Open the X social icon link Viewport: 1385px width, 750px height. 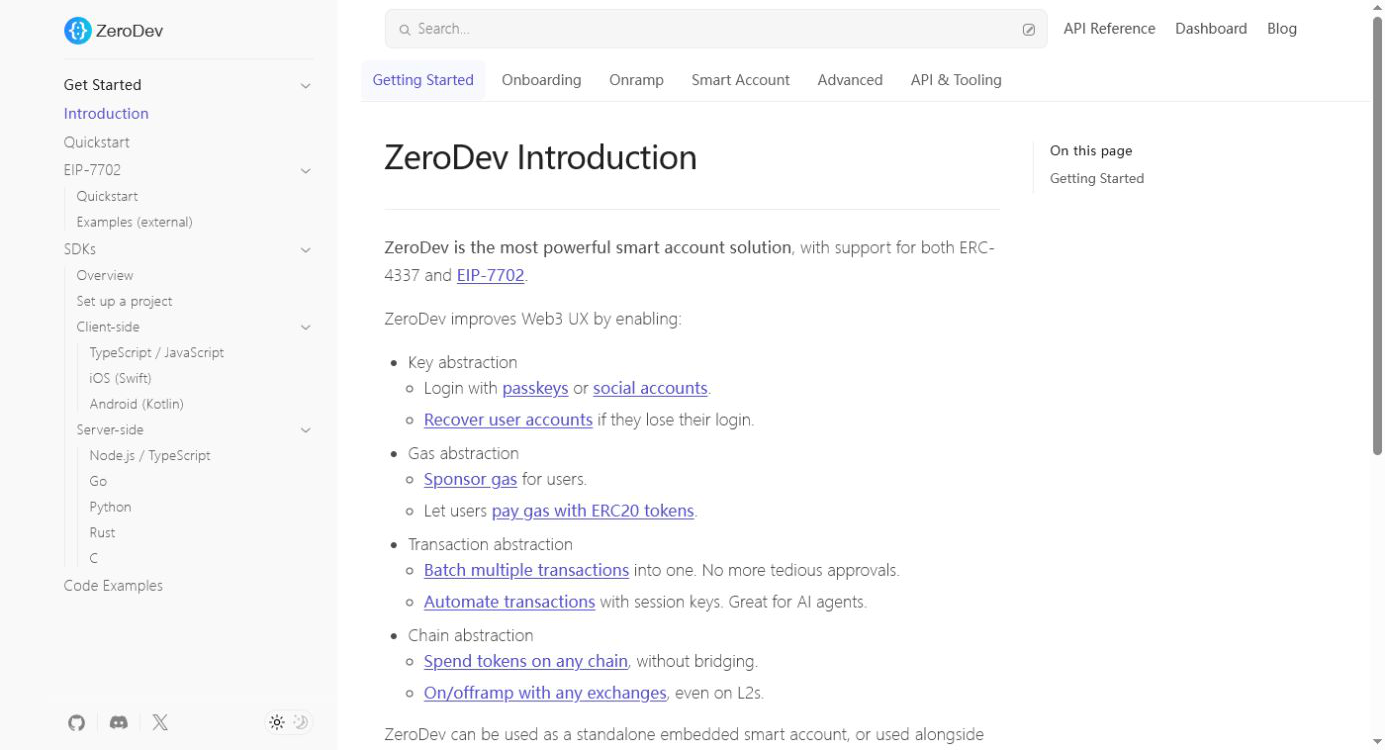(160, 722)
